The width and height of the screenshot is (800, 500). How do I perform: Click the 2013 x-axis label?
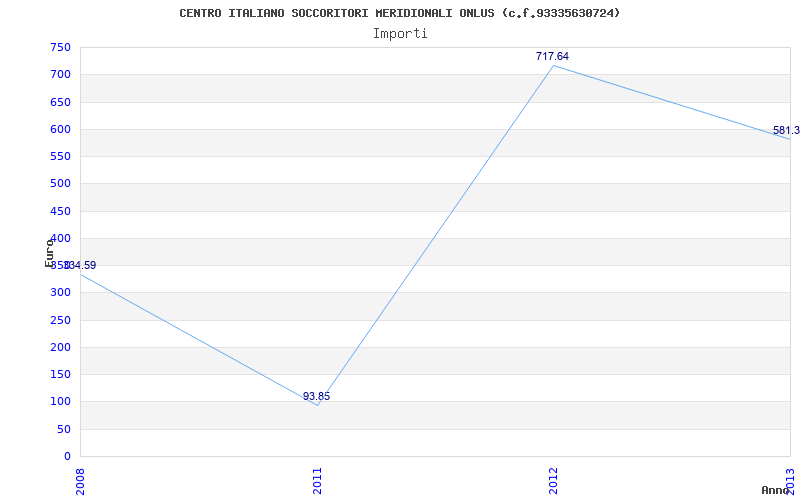click(790, 480)
